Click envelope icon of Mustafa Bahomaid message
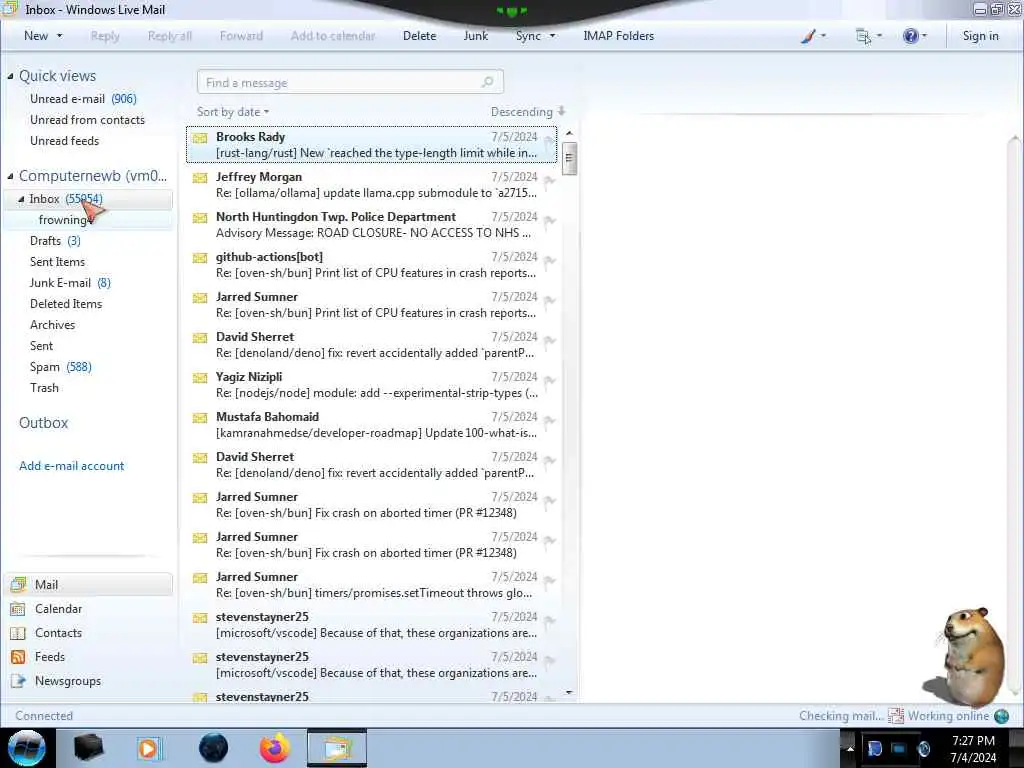This screenshot has width=1024, height=768. [x=200, y=418]
